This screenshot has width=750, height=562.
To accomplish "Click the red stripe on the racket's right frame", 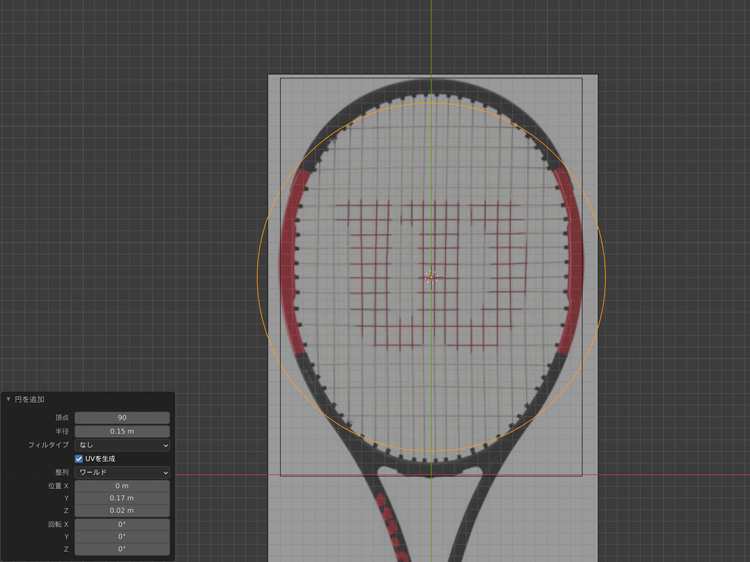I will tap(569, 260).
